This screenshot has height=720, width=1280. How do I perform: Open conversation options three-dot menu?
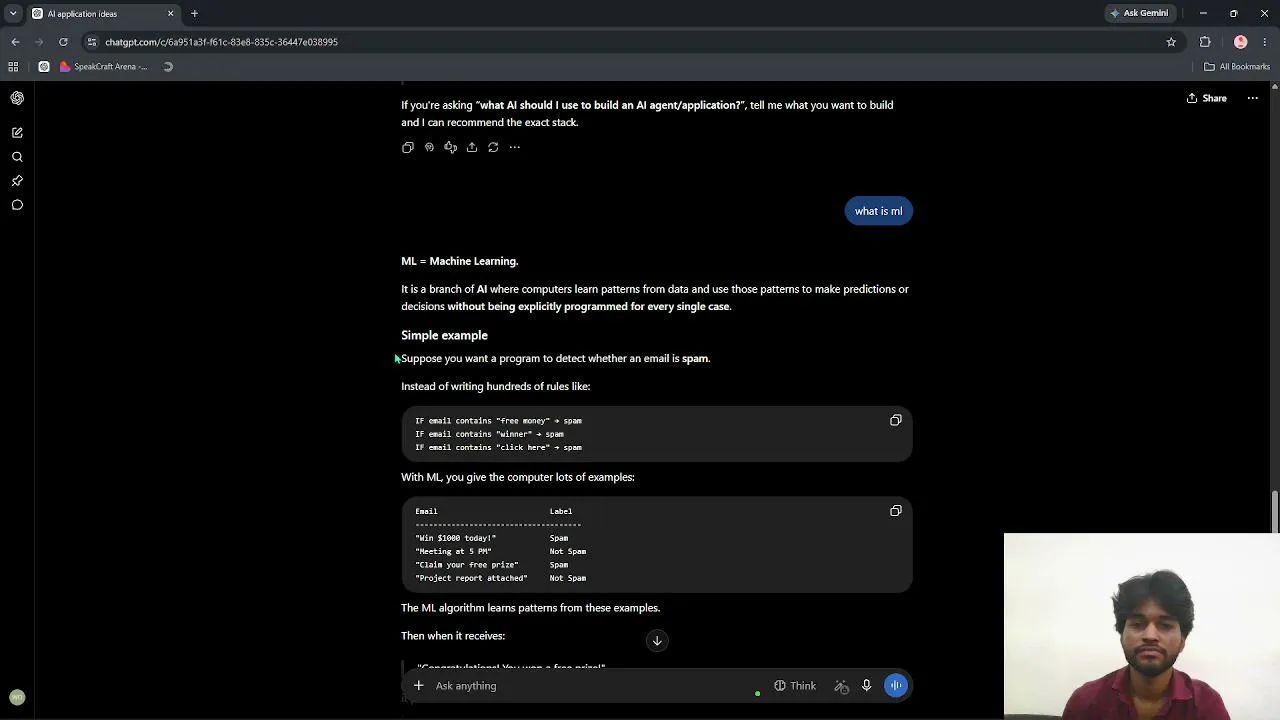click(x=1252, y=98)
